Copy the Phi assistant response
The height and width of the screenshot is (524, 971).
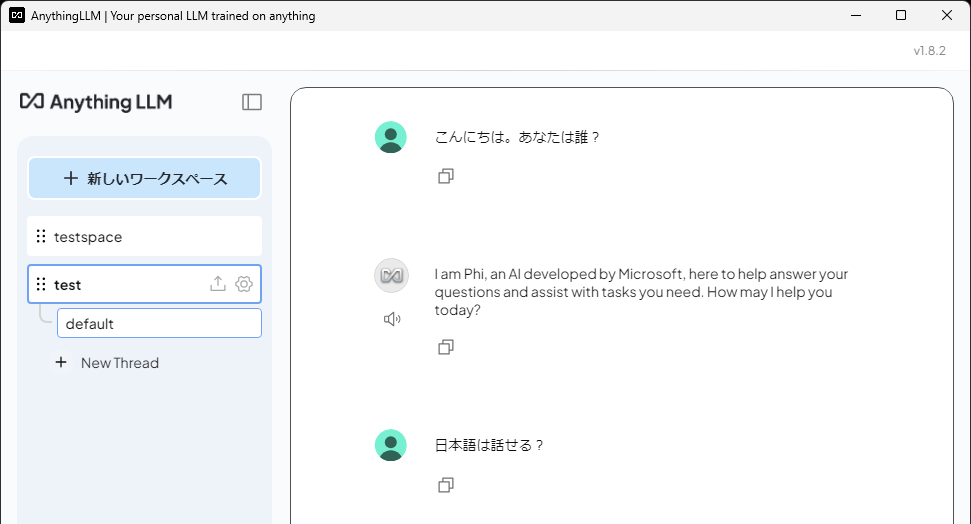tap(446, 347)
